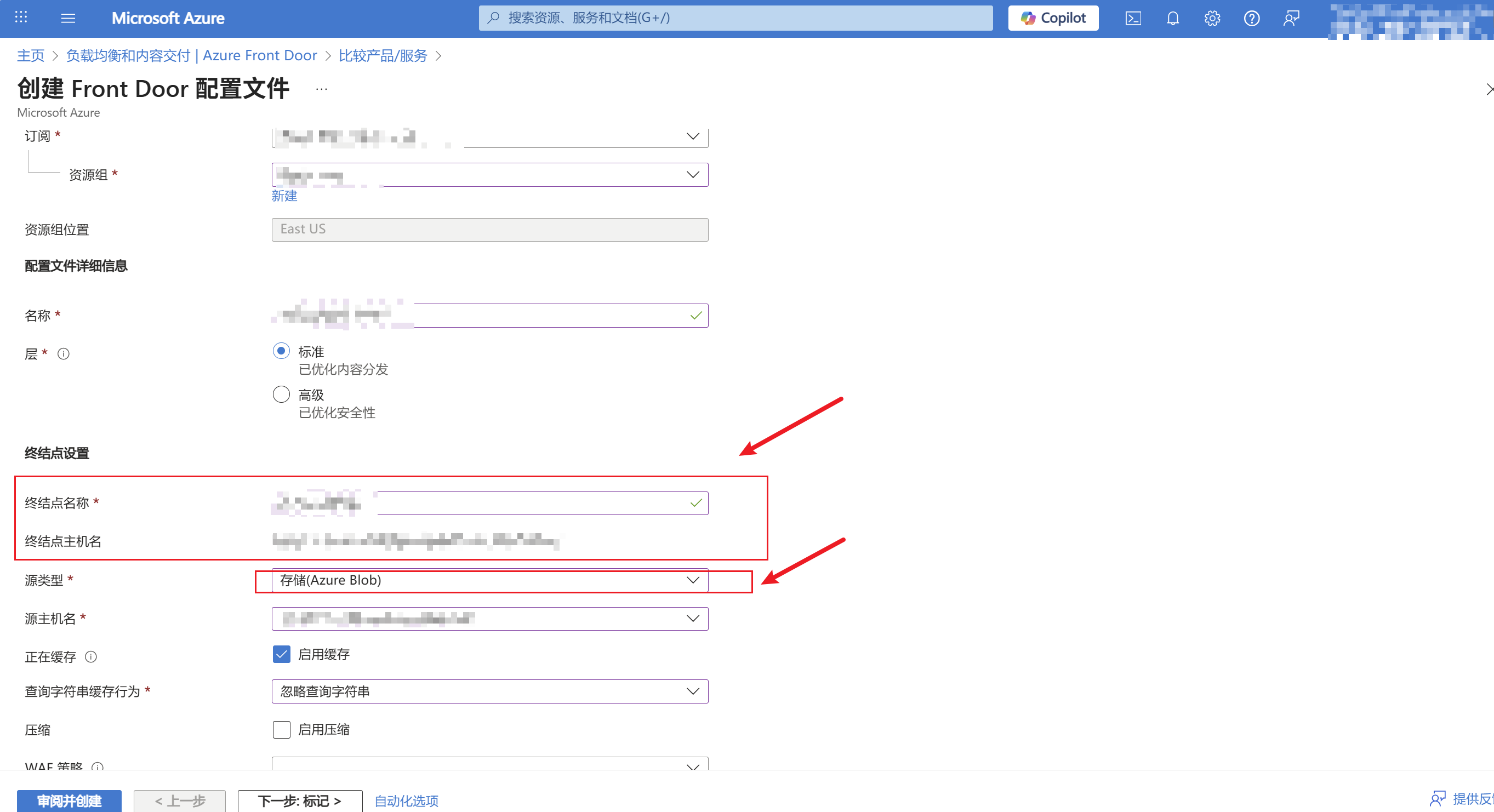Open the 查询字符串缓存行为 dropdown
The width and height of the screenshot is (1494, 812).
click(x=489, y=691)
